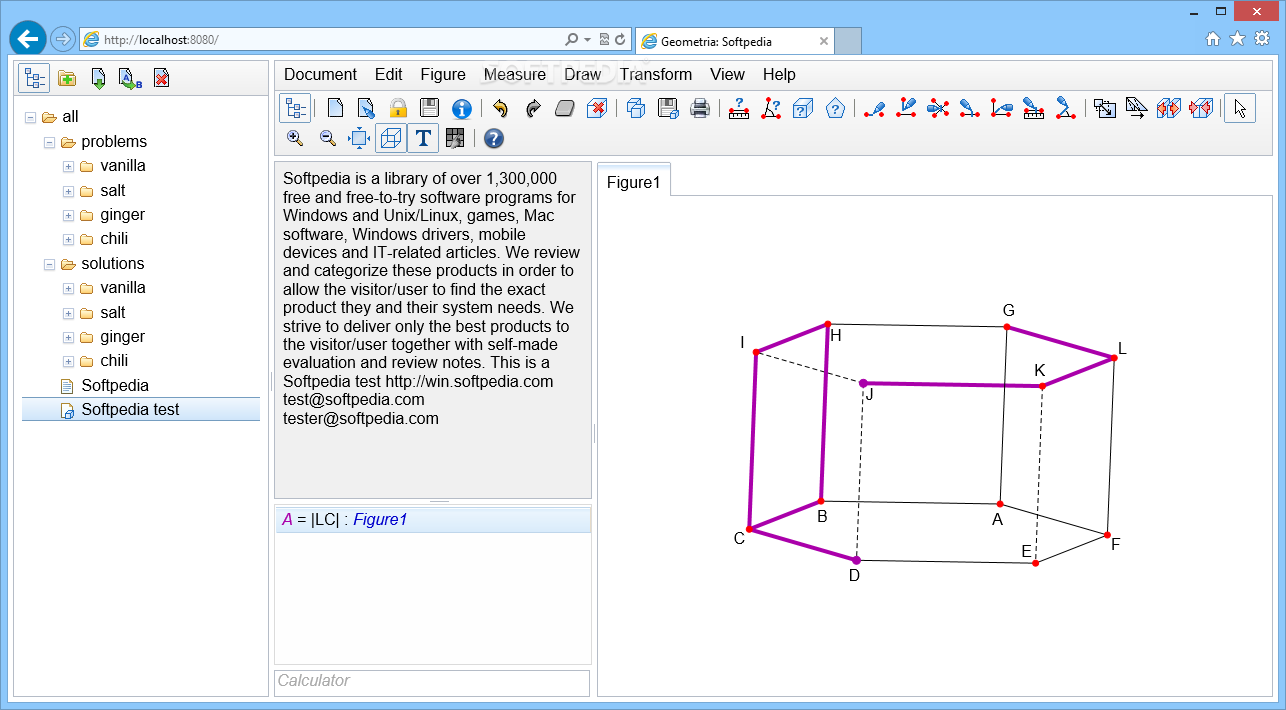Open help with blue question mark icon

[x=494, y=139]
